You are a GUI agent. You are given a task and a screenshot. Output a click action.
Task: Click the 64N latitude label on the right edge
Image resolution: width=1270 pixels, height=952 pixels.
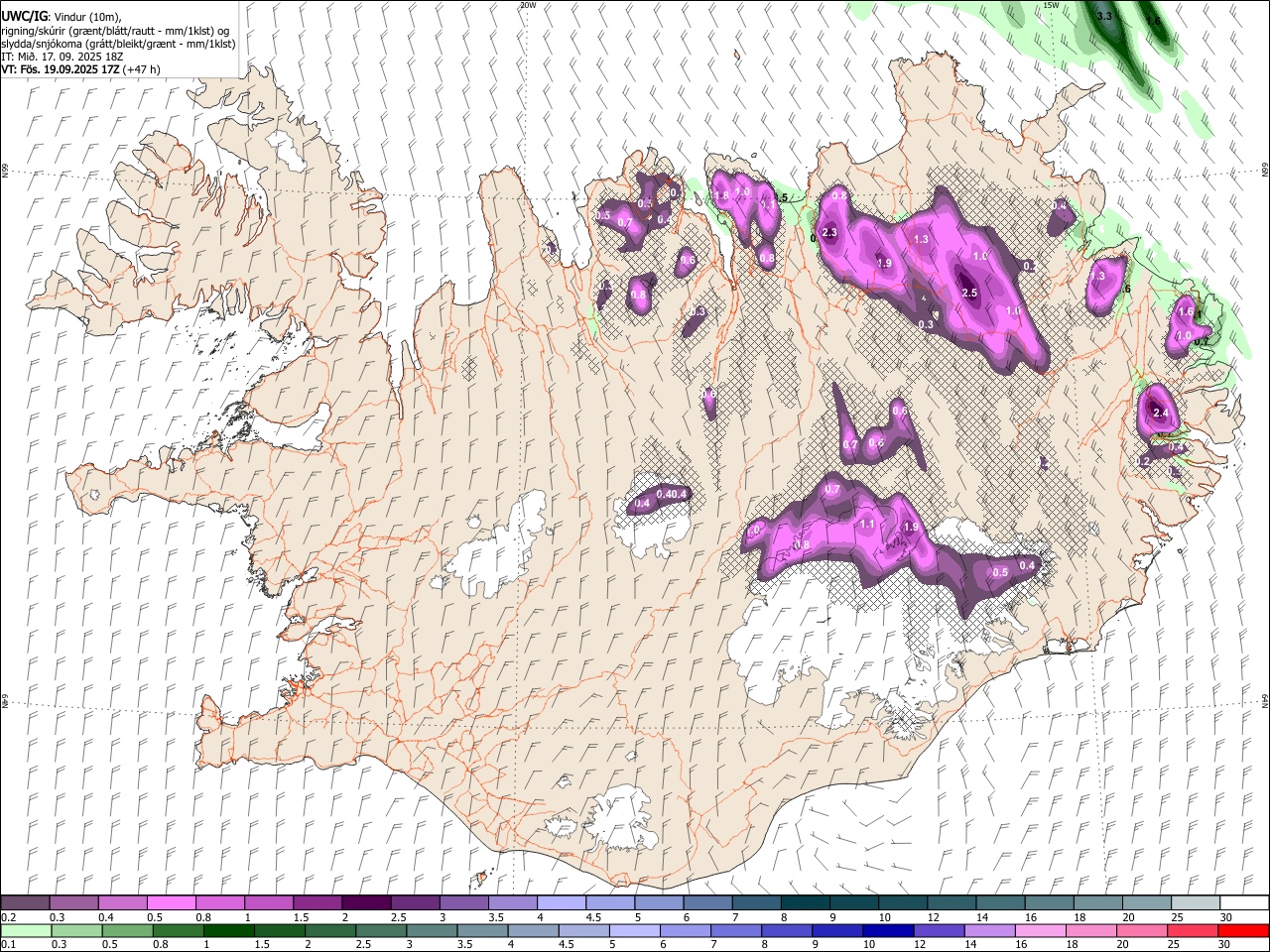(1265, 701)
